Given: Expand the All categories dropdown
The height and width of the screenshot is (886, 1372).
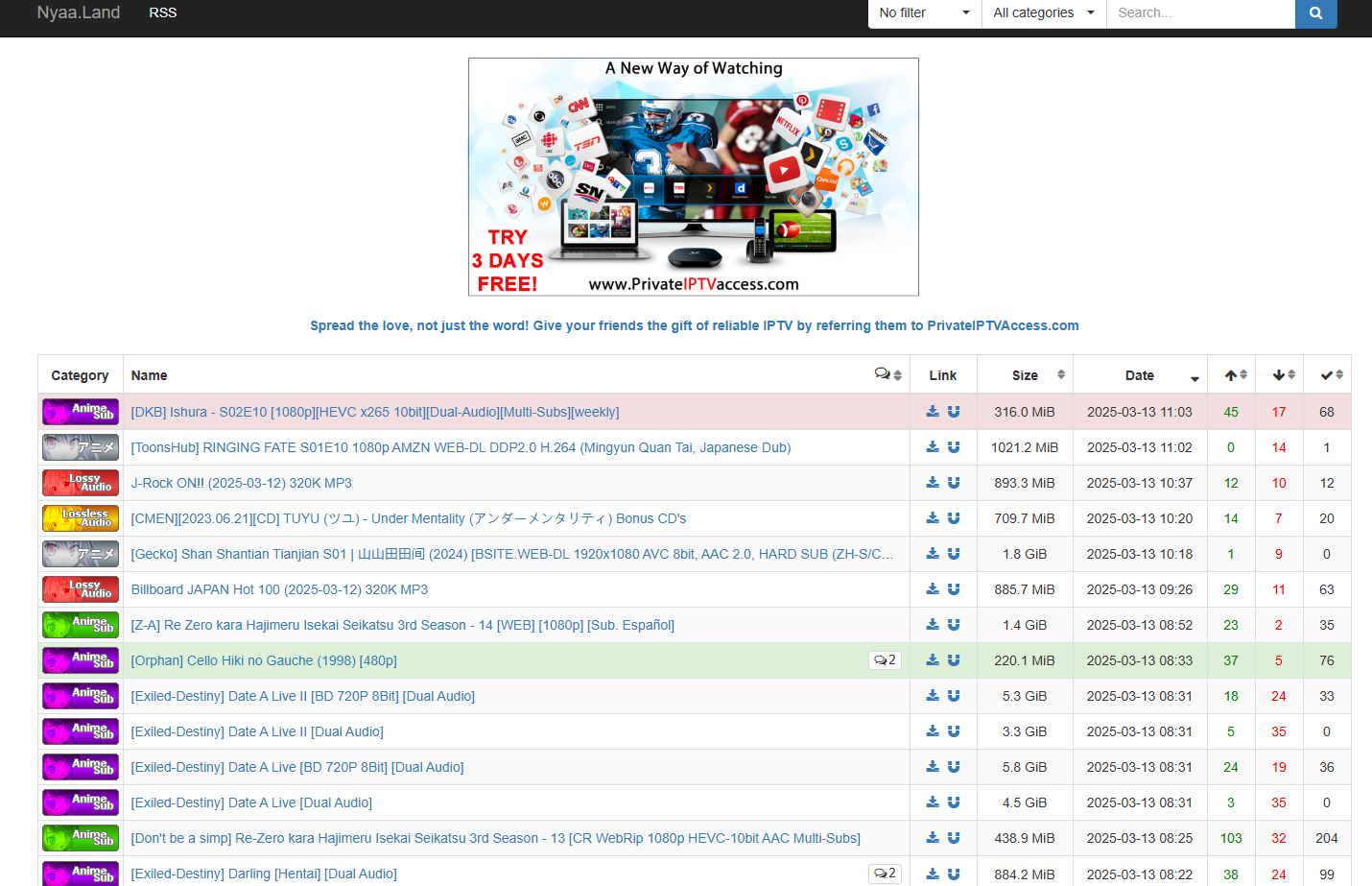Looking at the screenshot, I should point(1043,13).
